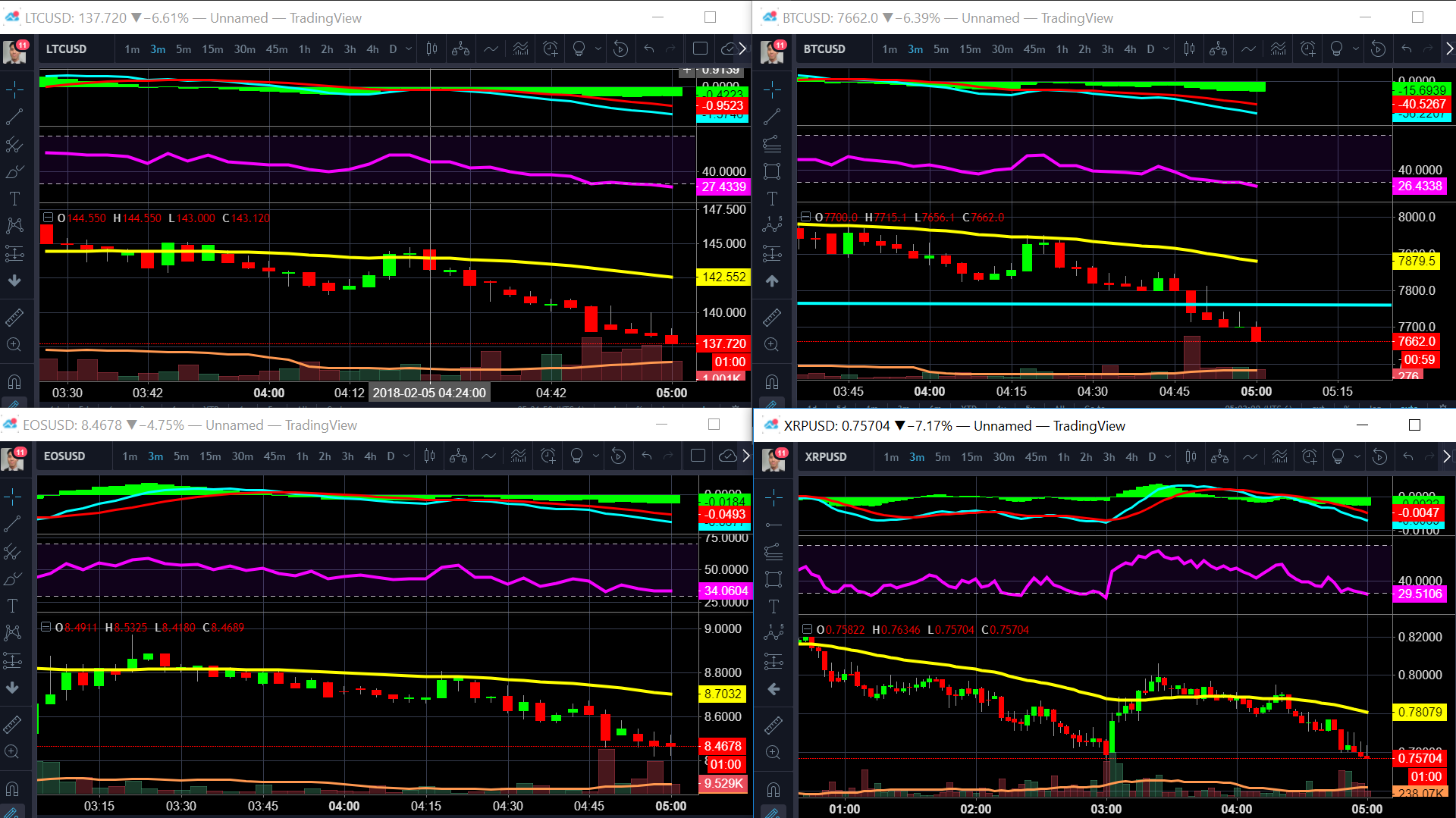Screen dimensions: 1456x818
Task: Collapse the OHLC legend in XRPUSD chart
Action: pos(807,629)
